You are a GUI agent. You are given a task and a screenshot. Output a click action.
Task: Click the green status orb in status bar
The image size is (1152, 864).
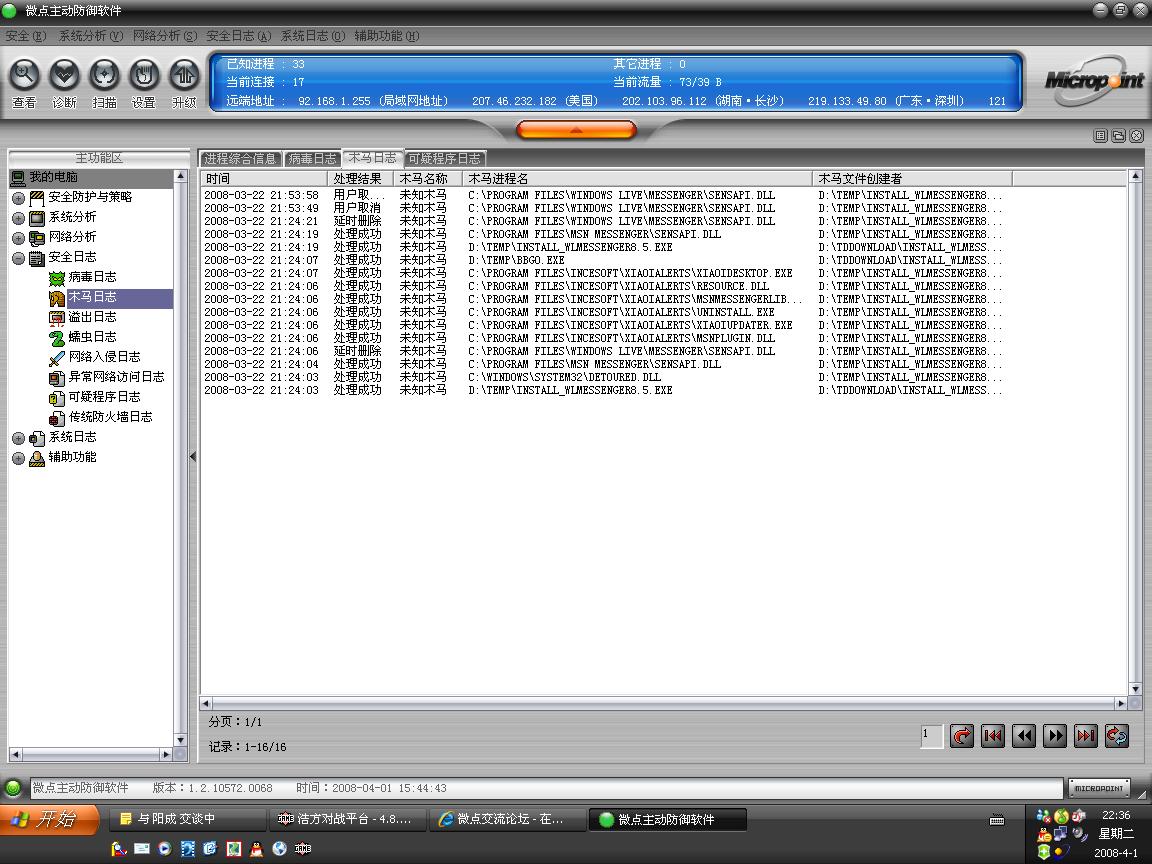[x=13, y=788]
